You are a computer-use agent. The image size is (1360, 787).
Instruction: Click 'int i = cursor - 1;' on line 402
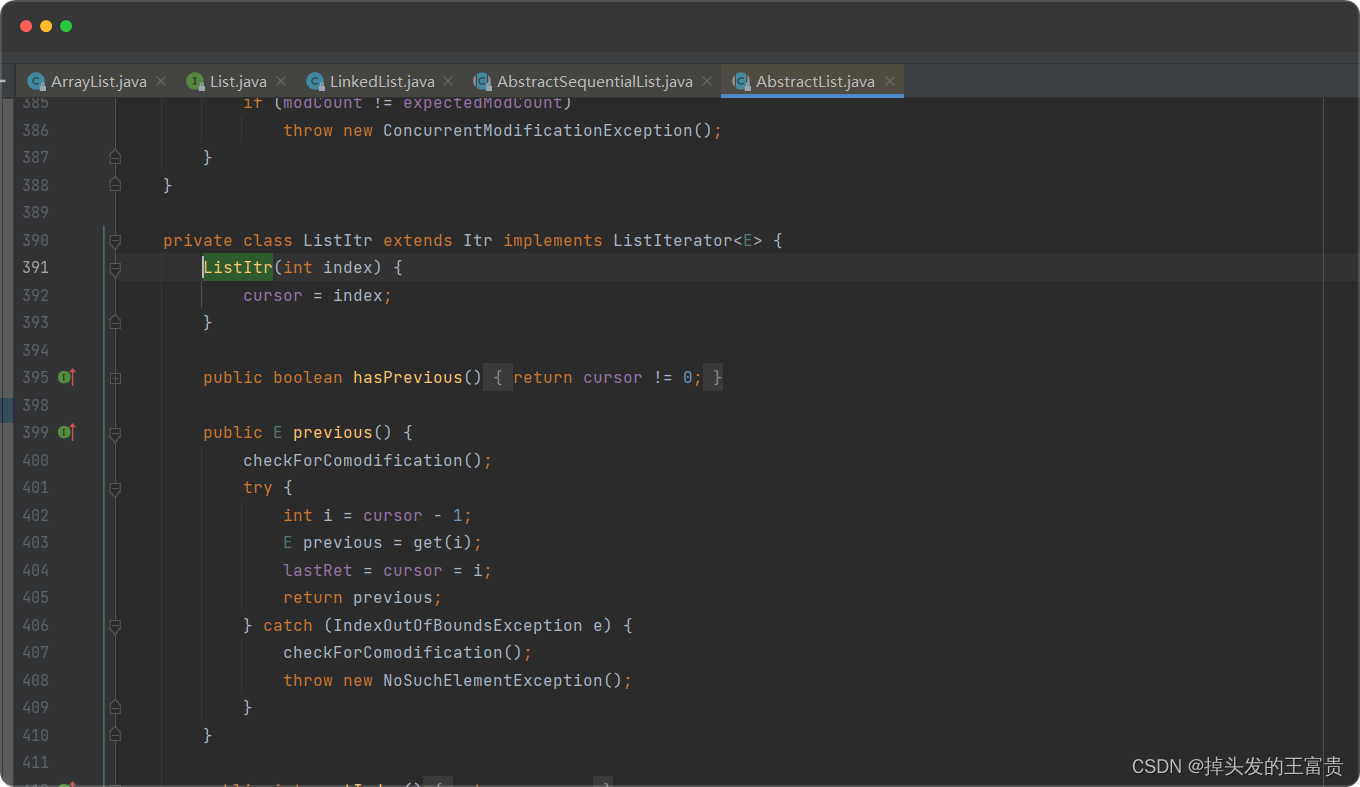(x=378, y=515)
